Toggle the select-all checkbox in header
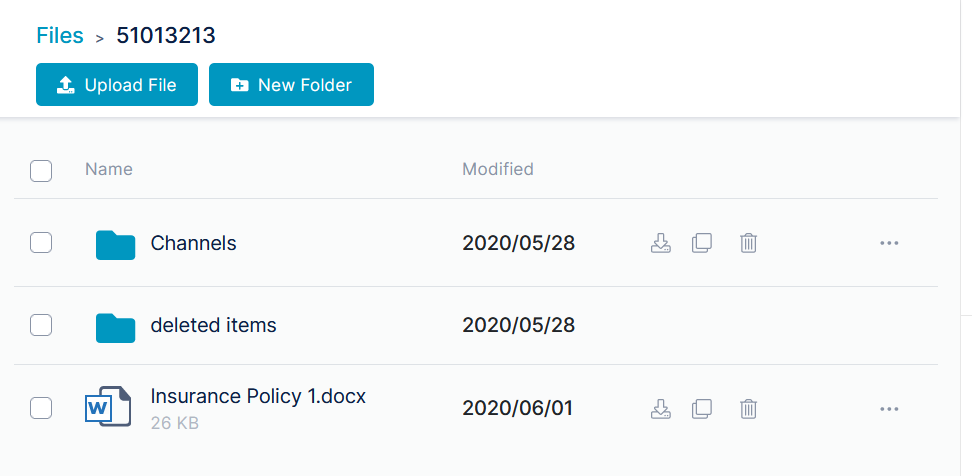Screen dimensions: 972x476 (x=41, y=170)
